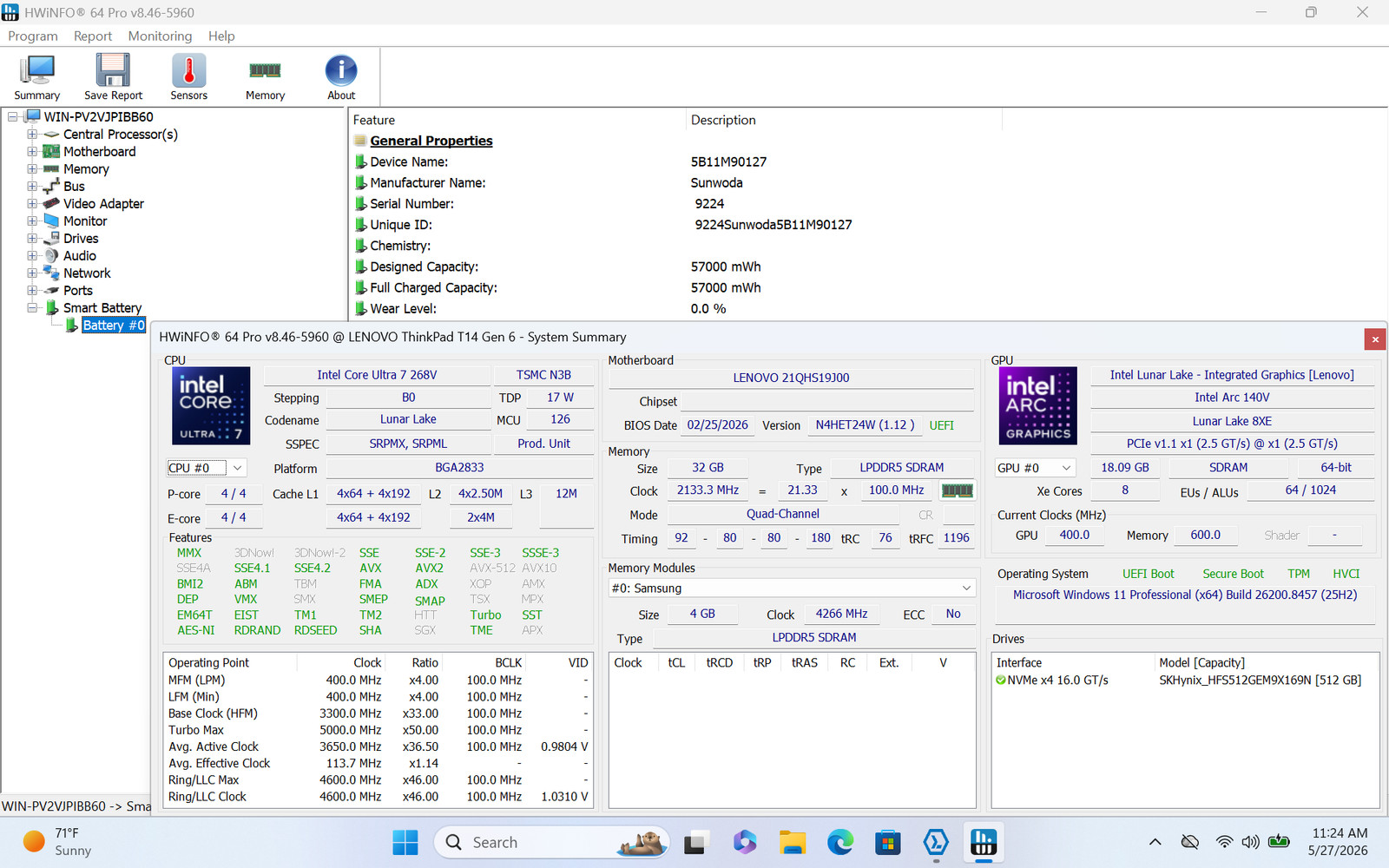This screenshot has width=1389, height=868.
Task: Click the Lunar Lake codename value
Action: pyautogui.click(x=408, y=419)
